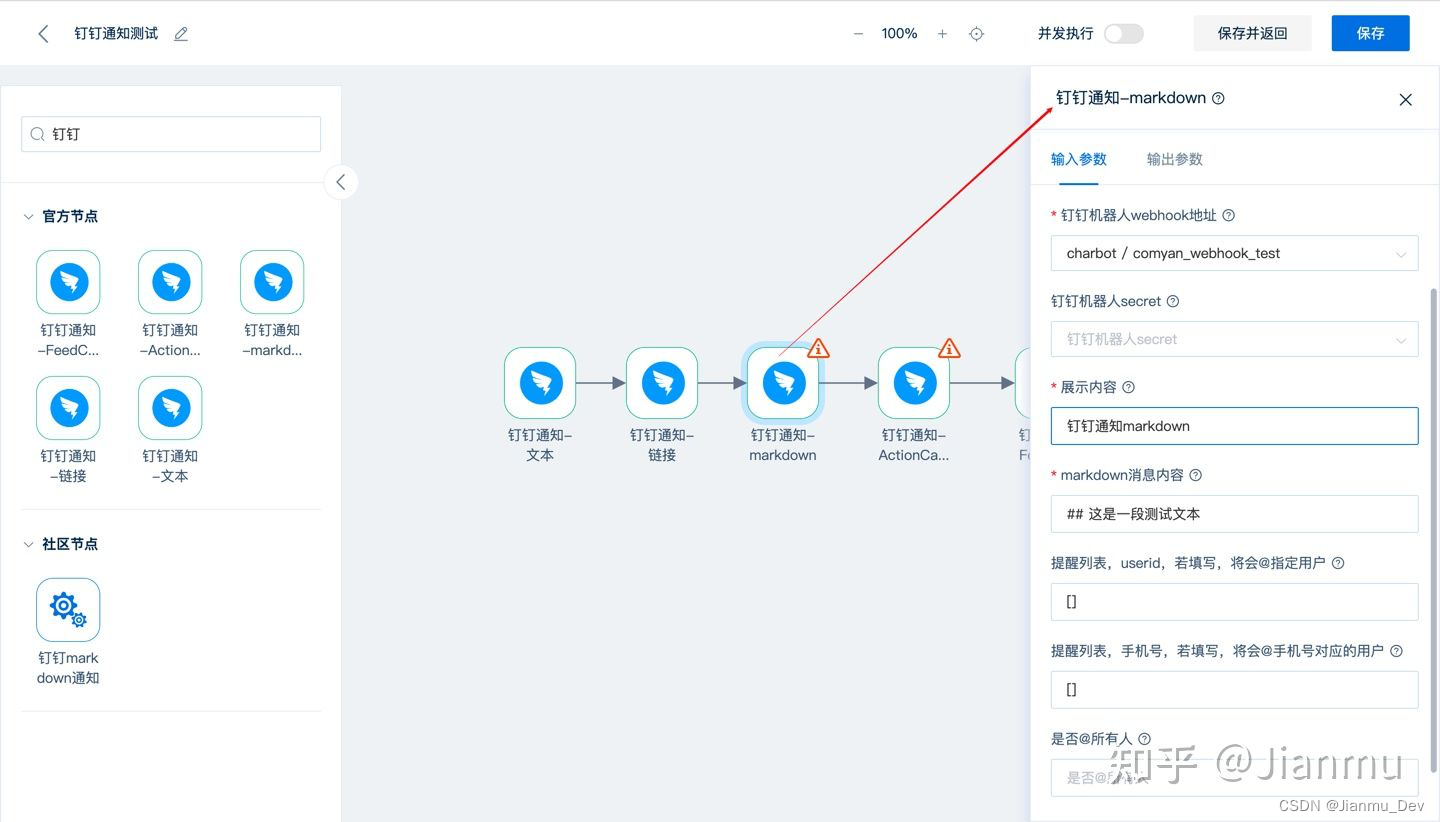This screenshot has width=1440, height=822.
Task: Show help for 钉钉机器人secret
Action: pos(1173,301)
